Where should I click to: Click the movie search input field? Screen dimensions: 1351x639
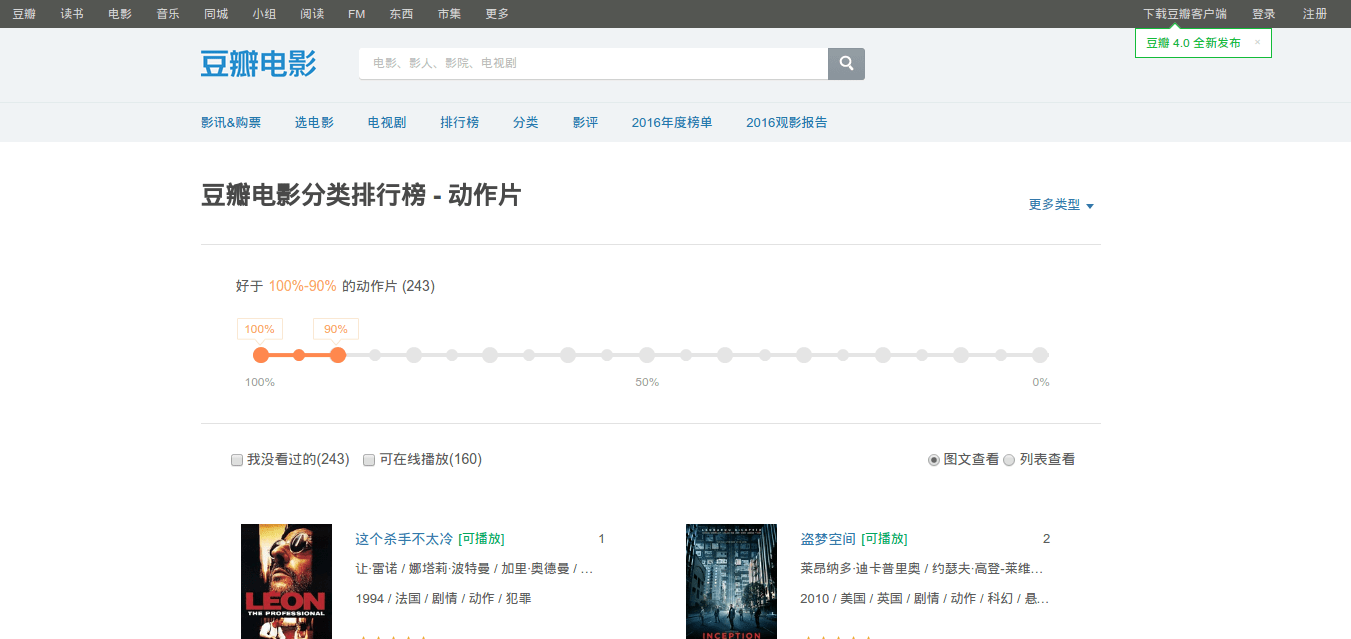[593, 64]
